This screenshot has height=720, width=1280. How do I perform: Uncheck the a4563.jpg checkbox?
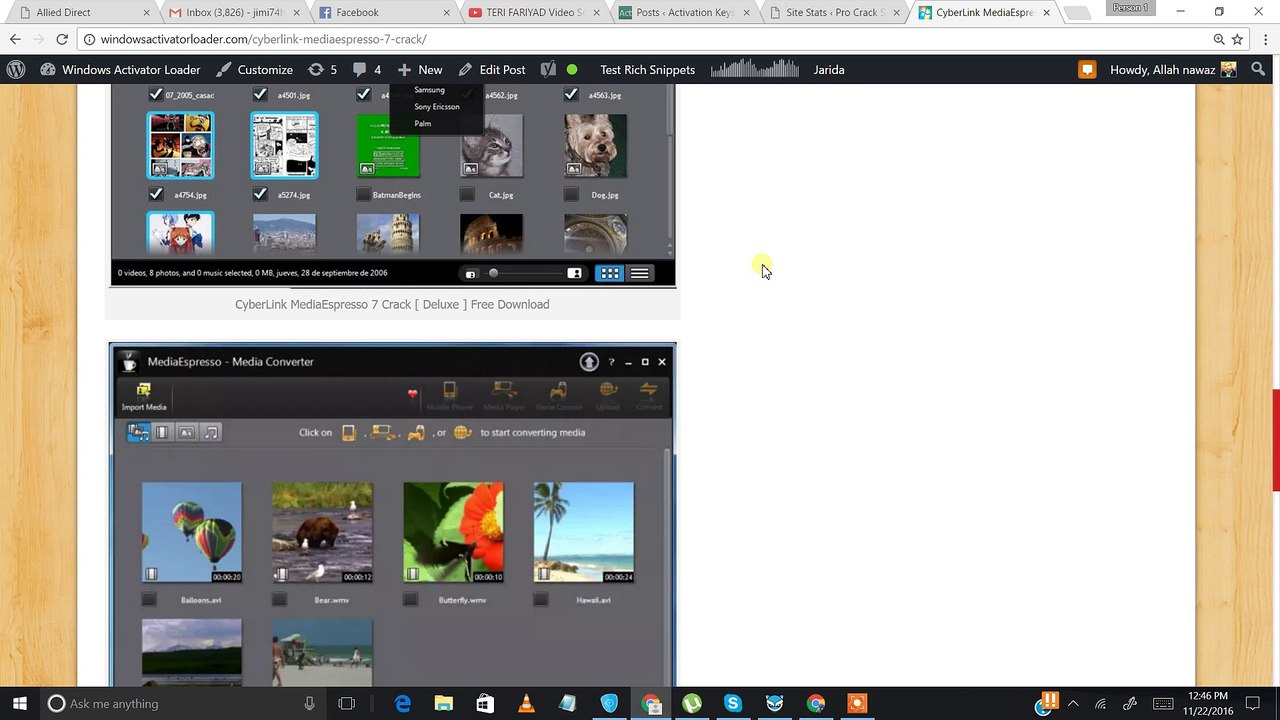coord(571,94)
